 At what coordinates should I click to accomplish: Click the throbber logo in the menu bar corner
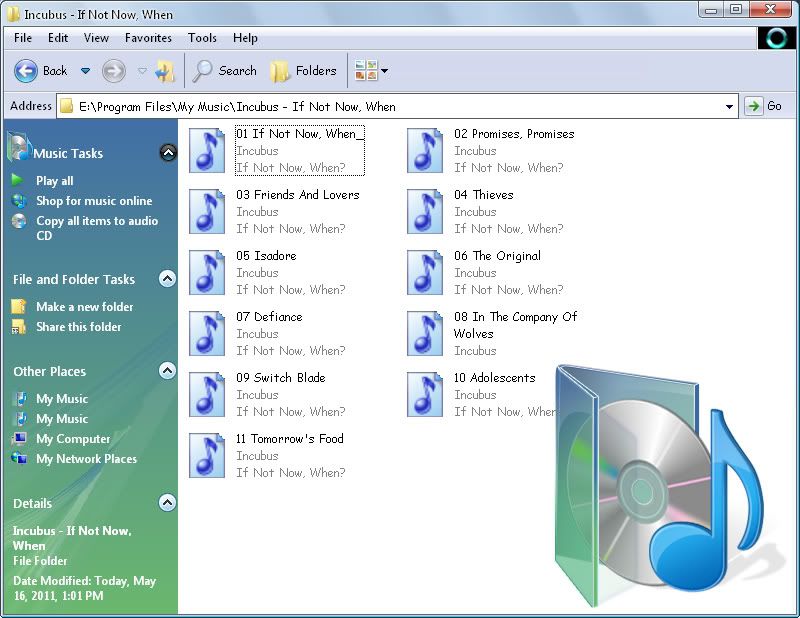click(777, 38)
